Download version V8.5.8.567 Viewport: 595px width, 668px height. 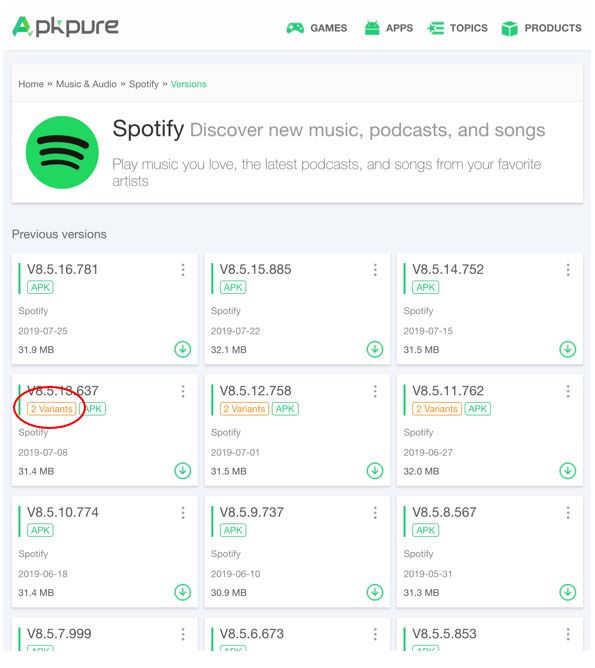click(x=567, y=592)
